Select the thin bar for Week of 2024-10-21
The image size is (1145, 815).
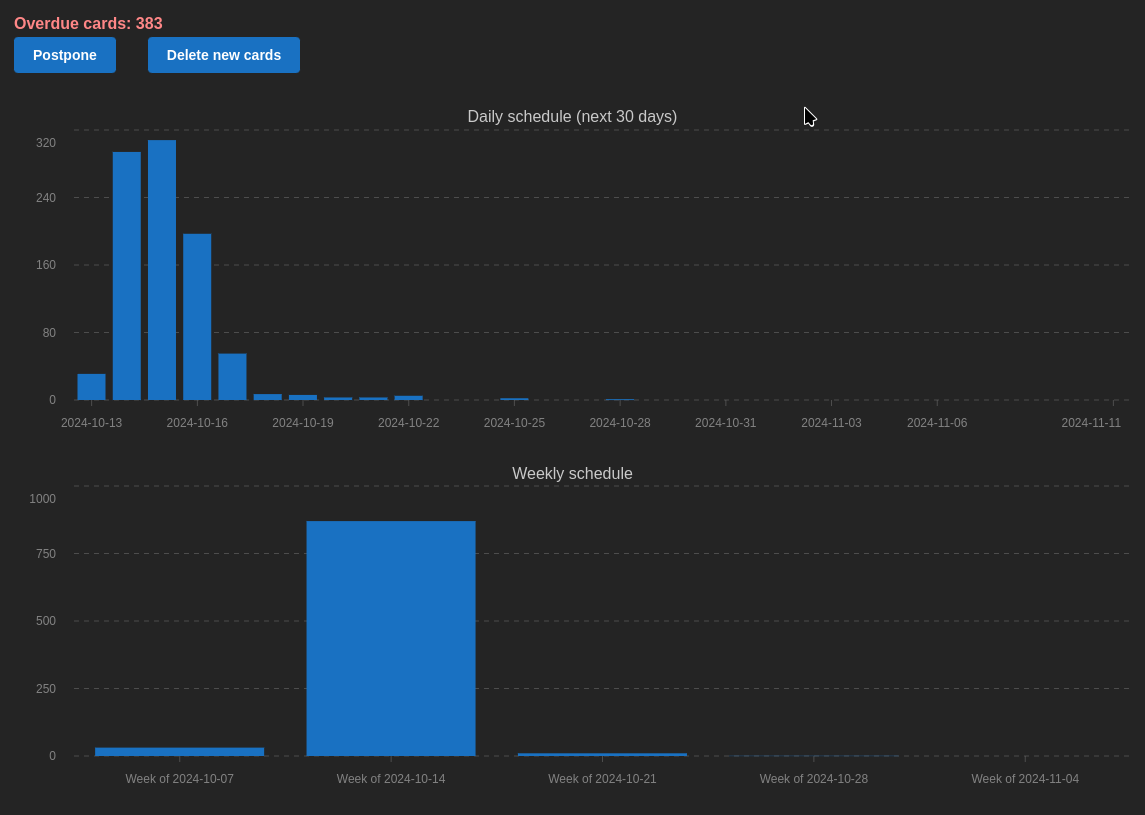click(x=602, y=754)
